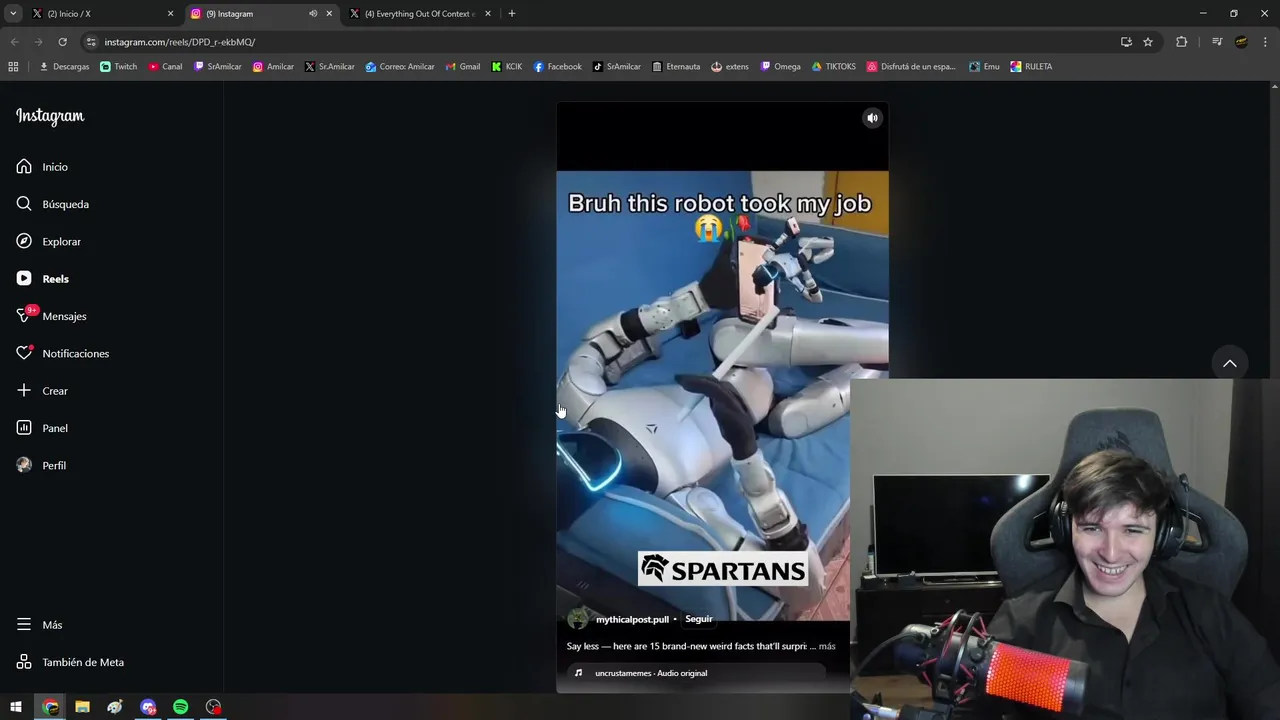This screenshot has height=720, width=1280.
Task: Follow mythicalpost.pull with Seguir button
Action: coord(698,619)
